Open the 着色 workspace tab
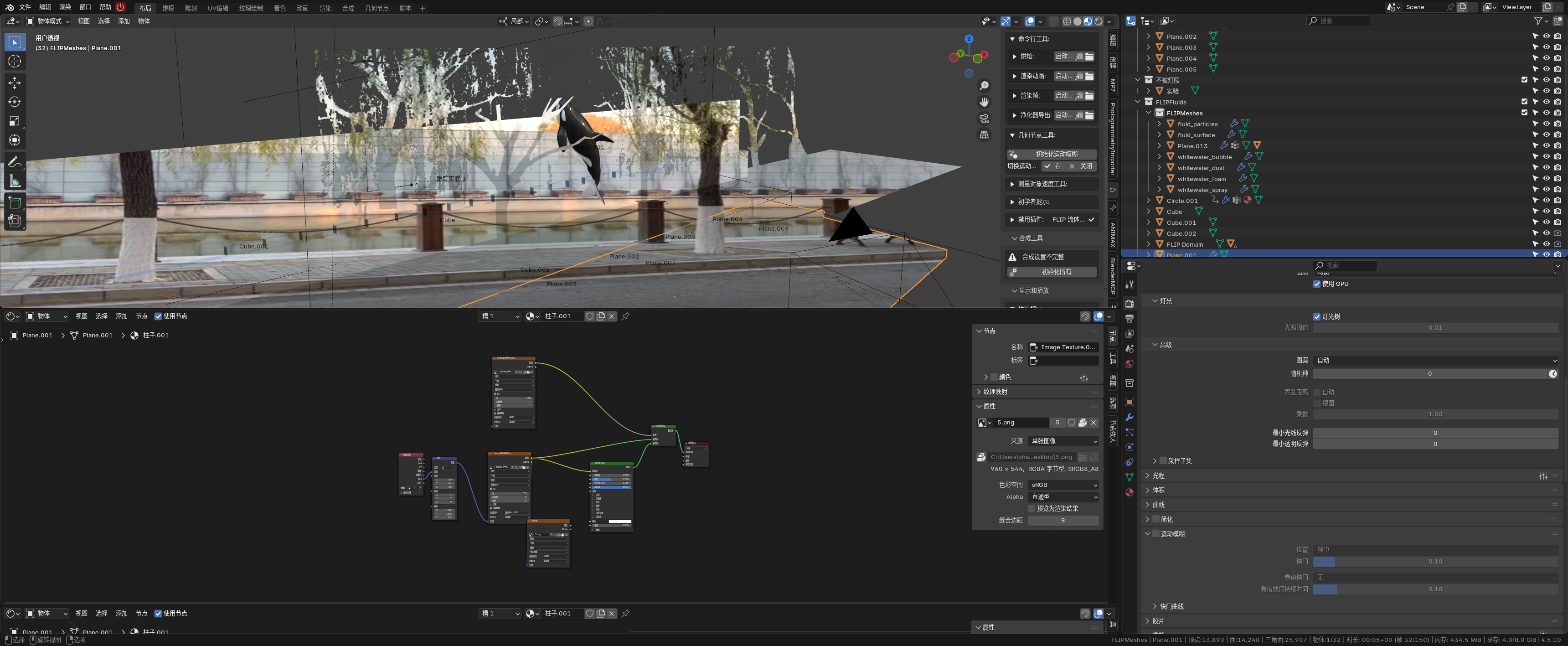The width and height of the screenshot is (1568, 646). [280, 8]
